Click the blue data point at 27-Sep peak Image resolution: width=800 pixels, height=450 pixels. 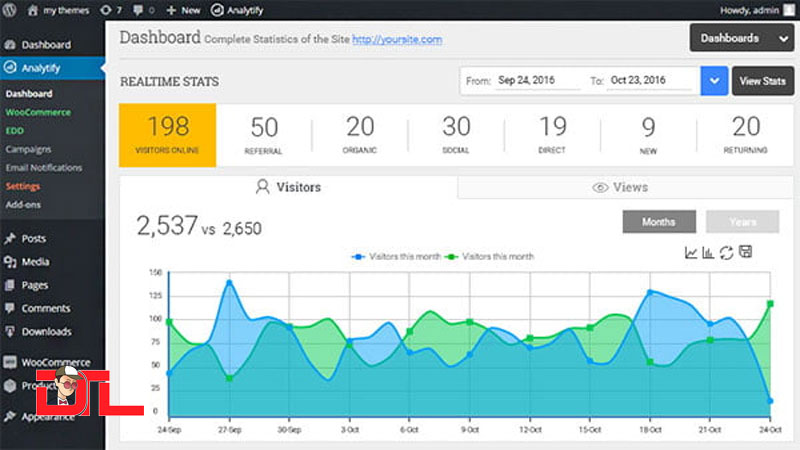point(229,282)
